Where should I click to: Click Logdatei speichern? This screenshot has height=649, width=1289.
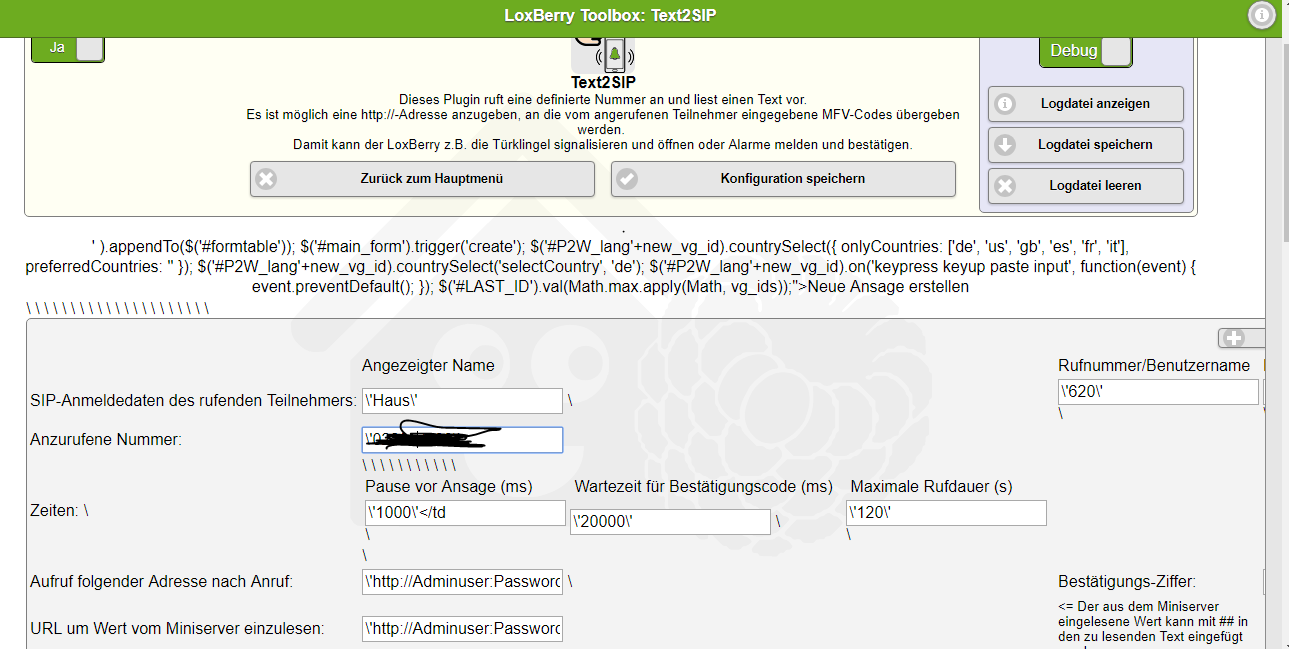click(x=1086, y=145)
